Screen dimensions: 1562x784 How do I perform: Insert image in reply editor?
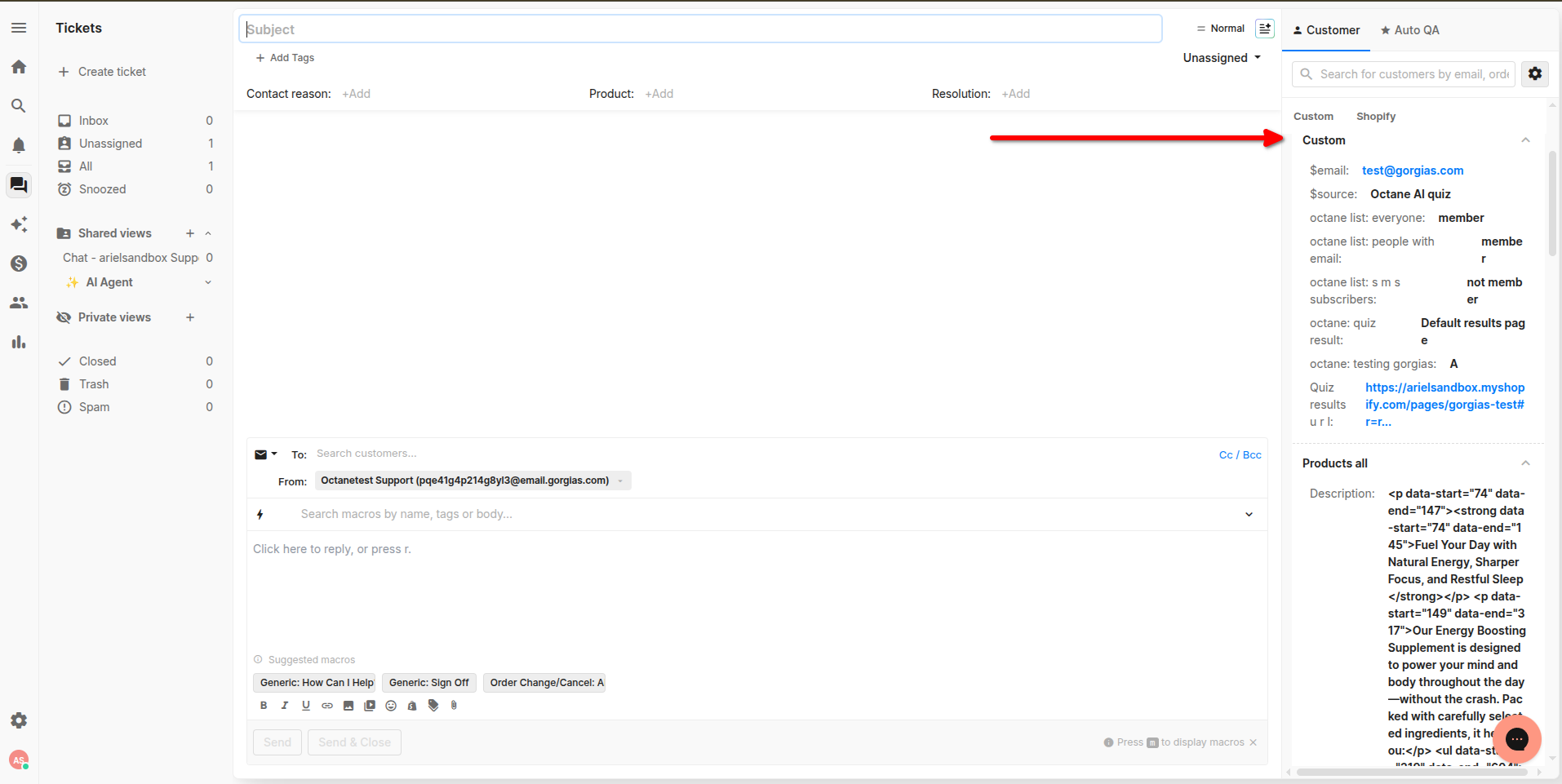pos(348,706)
